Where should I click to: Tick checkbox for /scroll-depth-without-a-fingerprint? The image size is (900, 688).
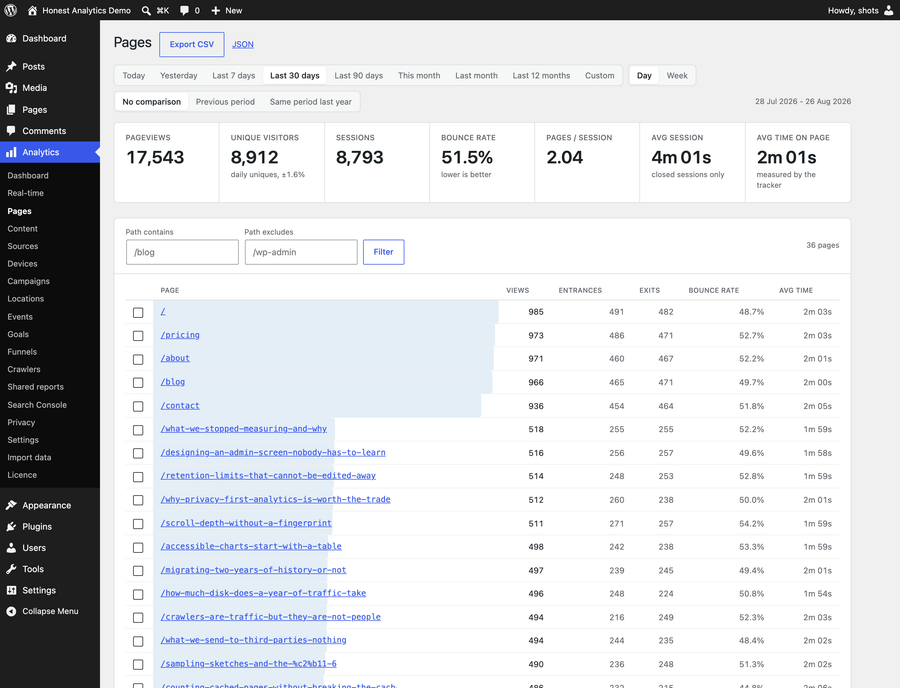[x=138, y=524]
